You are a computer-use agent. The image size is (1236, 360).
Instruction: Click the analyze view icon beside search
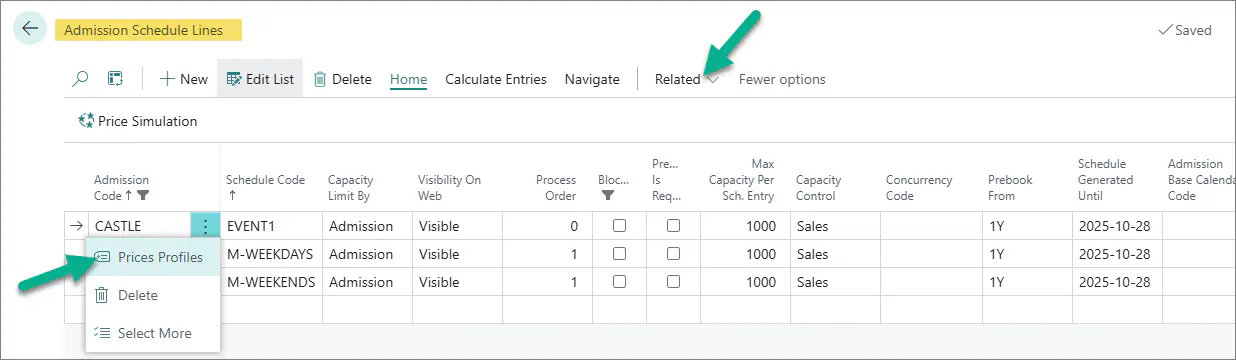click(115, 79)
